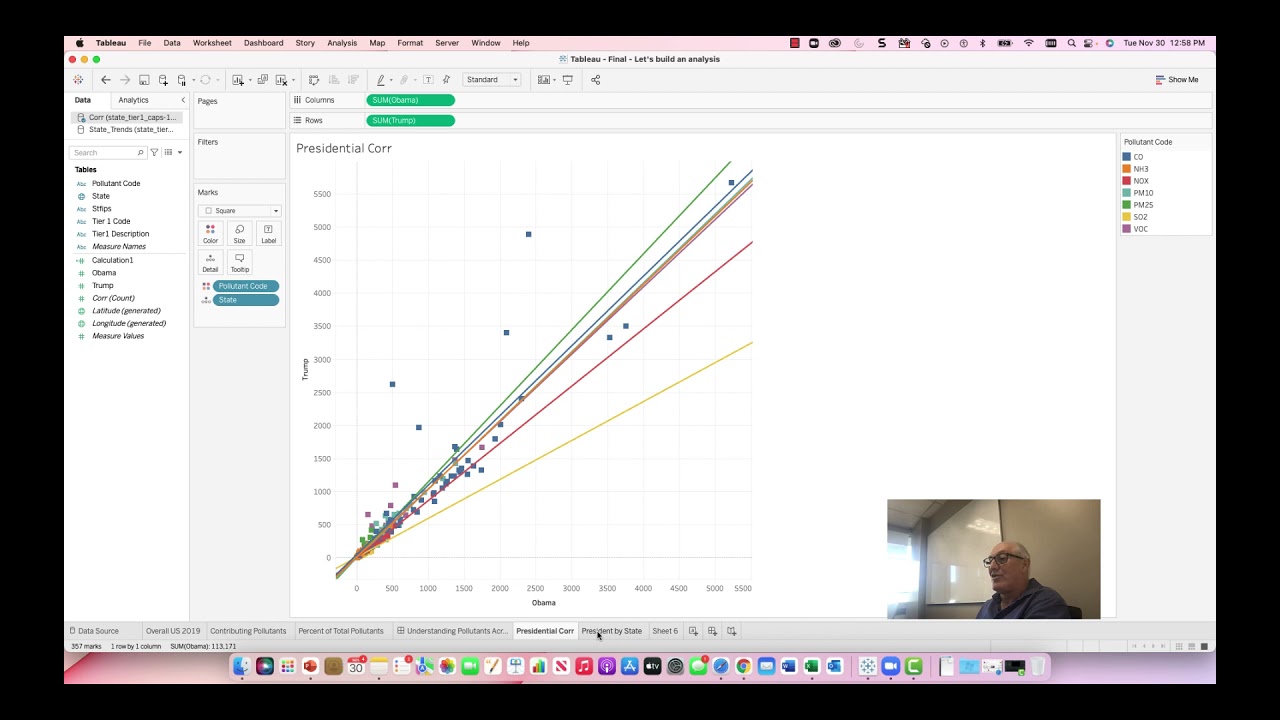The height and width of the screenshot is (720, 1280).
Task: Click the New Story icon at bottom
Action: point(731,631)
